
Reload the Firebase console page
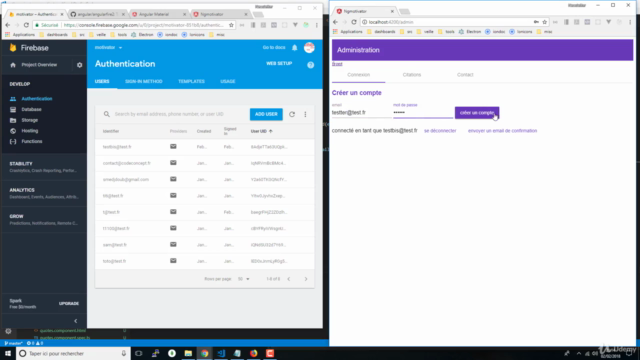click(26, 25)
